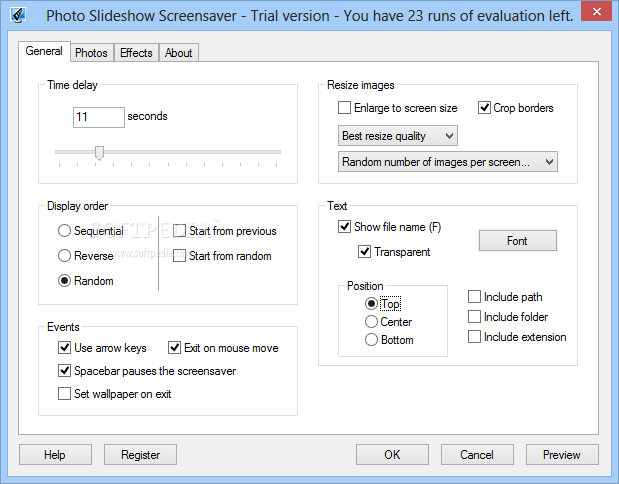Open the About tab

coord(178,53)
